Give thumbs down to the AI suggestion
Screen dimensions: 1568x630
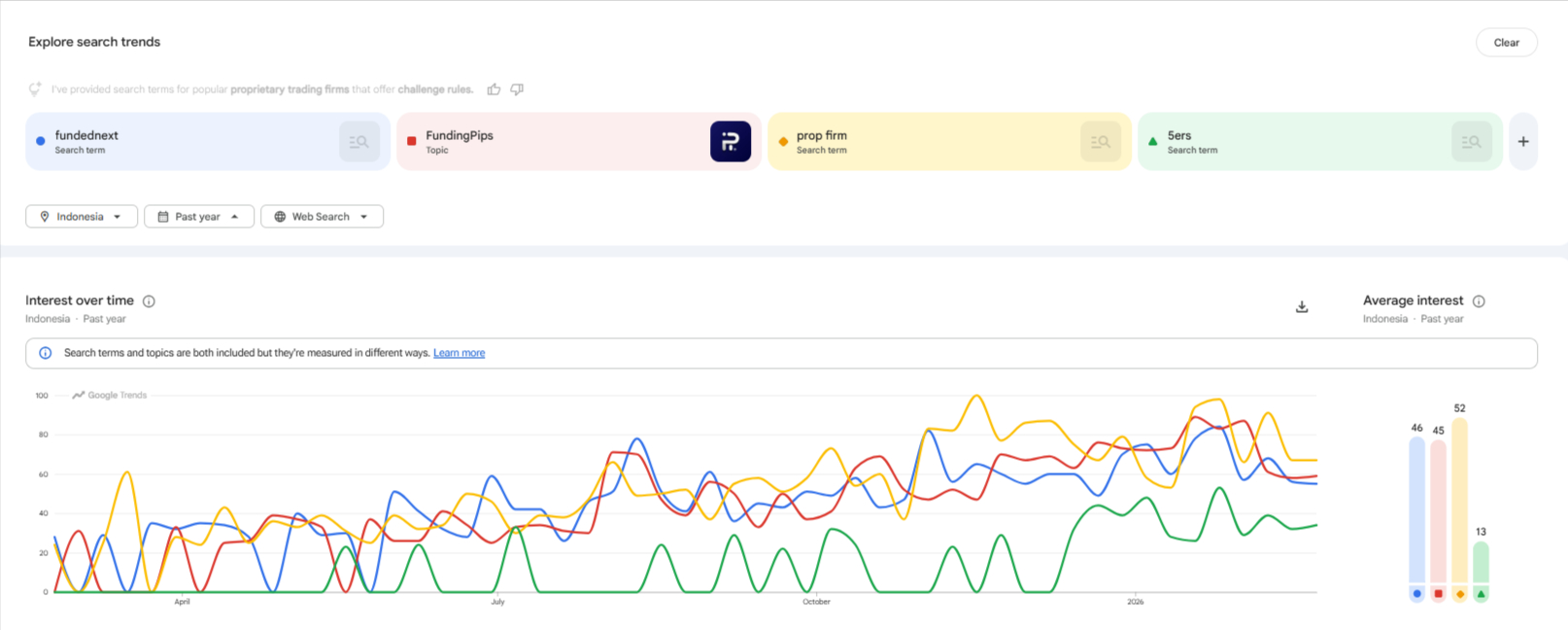[517, 89]
